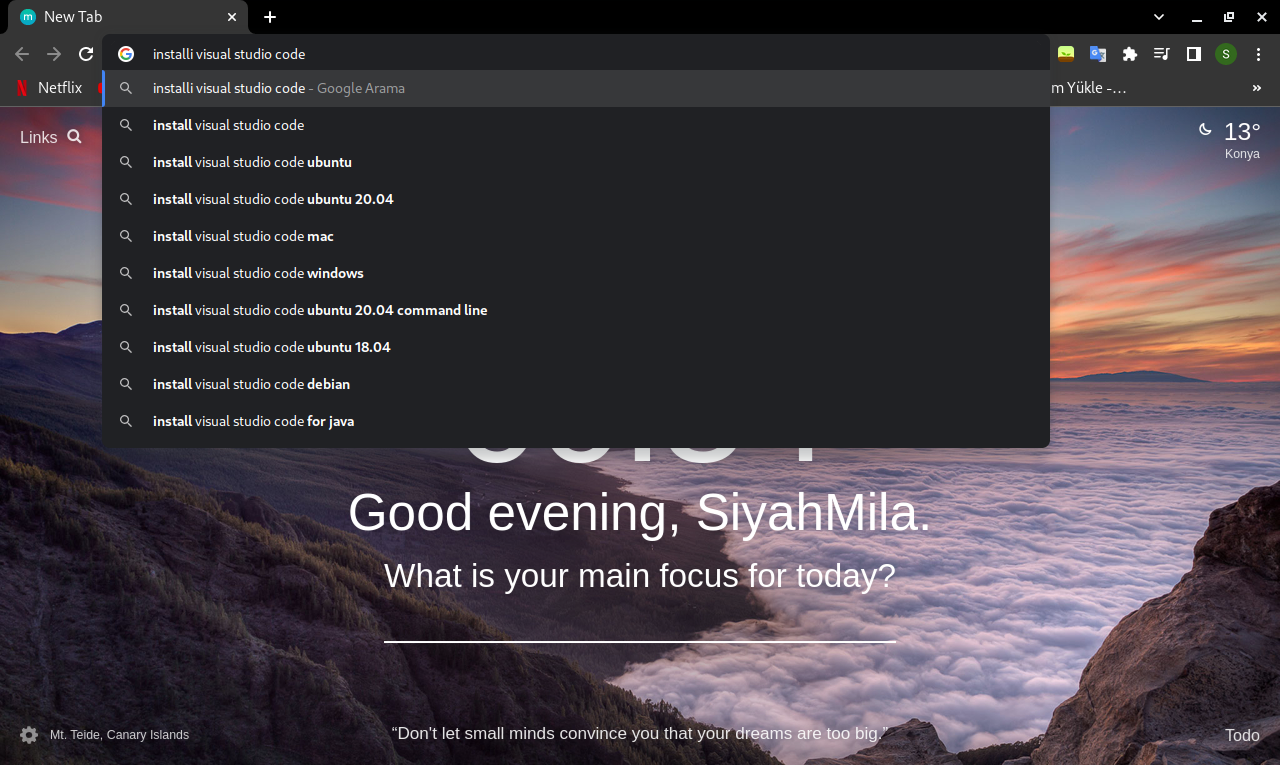The image size is (1280, 765).
Task: Open the Extensions puzzle piece menu
Action: pyautogui.click(x=1130, y=54)
